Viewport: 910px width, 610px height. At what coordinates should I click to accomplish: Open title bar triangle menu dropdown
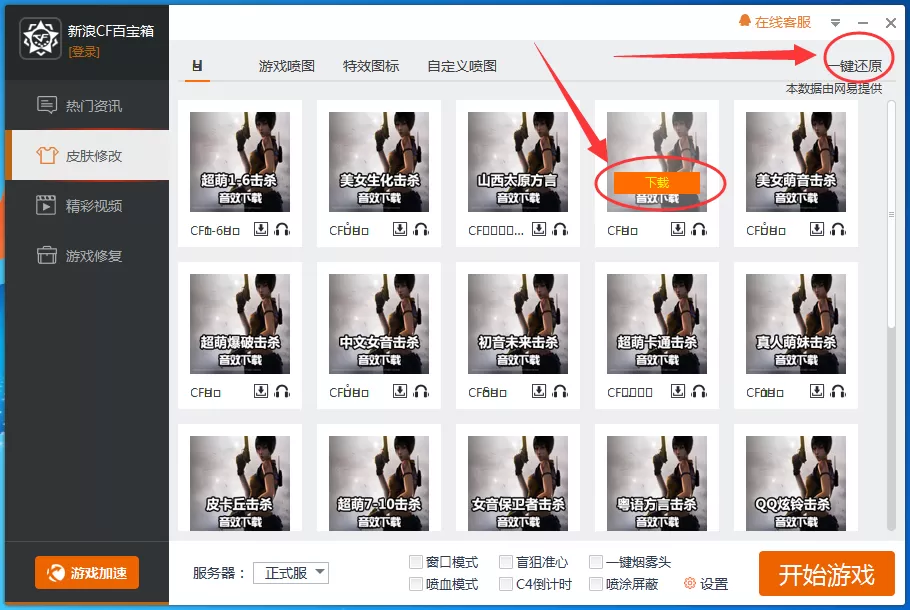coord(835,23)
